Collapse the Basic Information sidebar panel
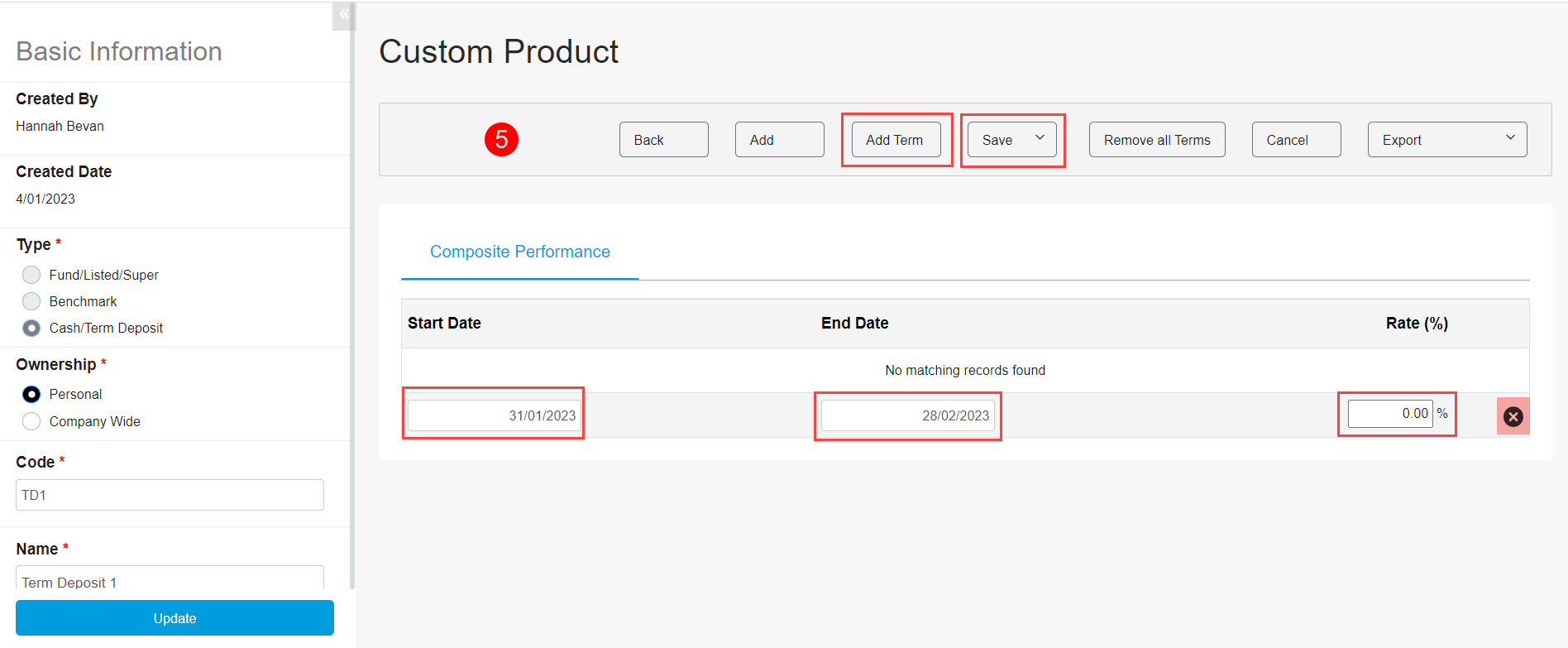This screenshot has width=1568, height=648. pyautogui.click(x=343, y=15)
